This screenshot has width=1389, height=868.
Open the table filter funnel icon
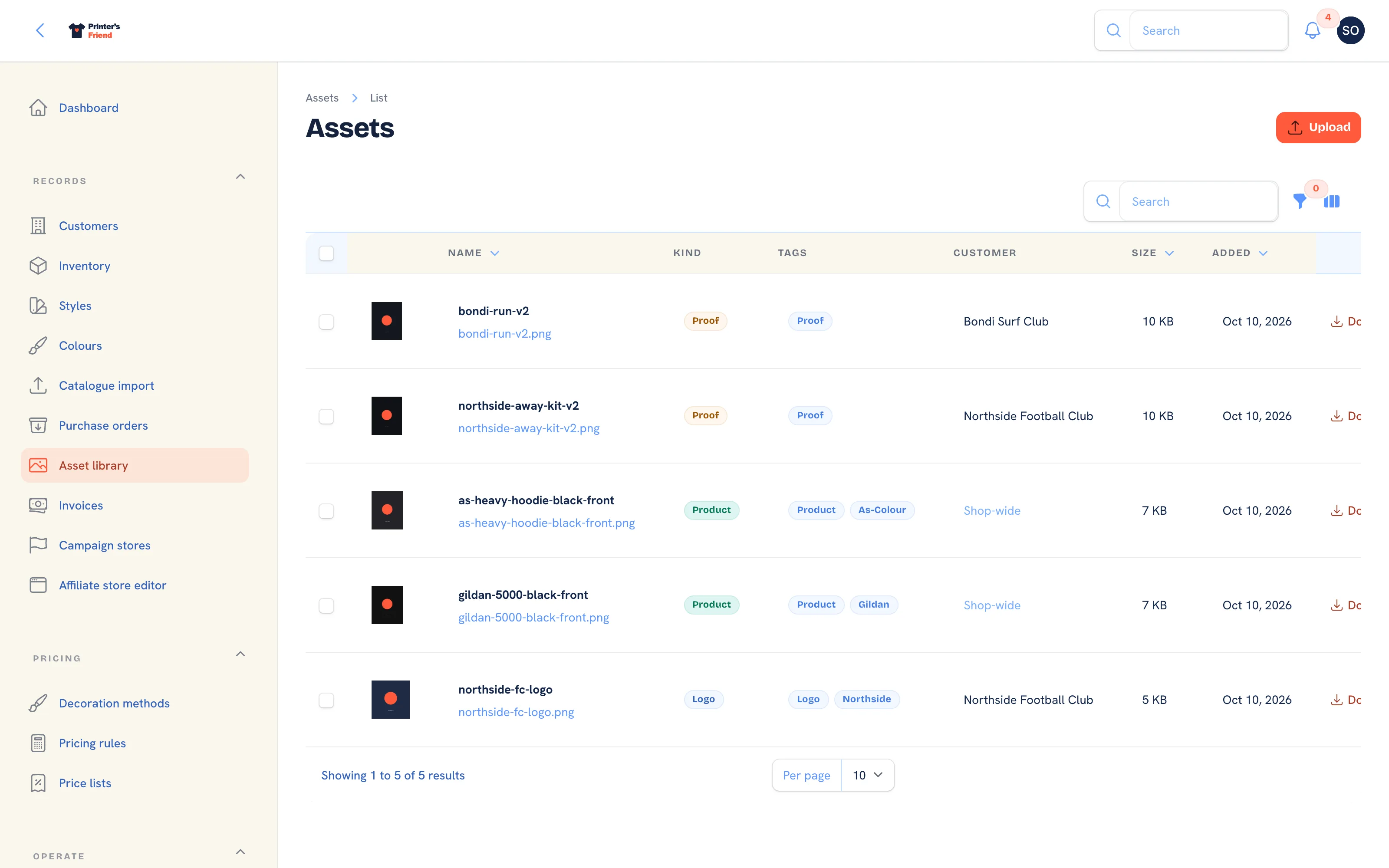pos(1300,201)
